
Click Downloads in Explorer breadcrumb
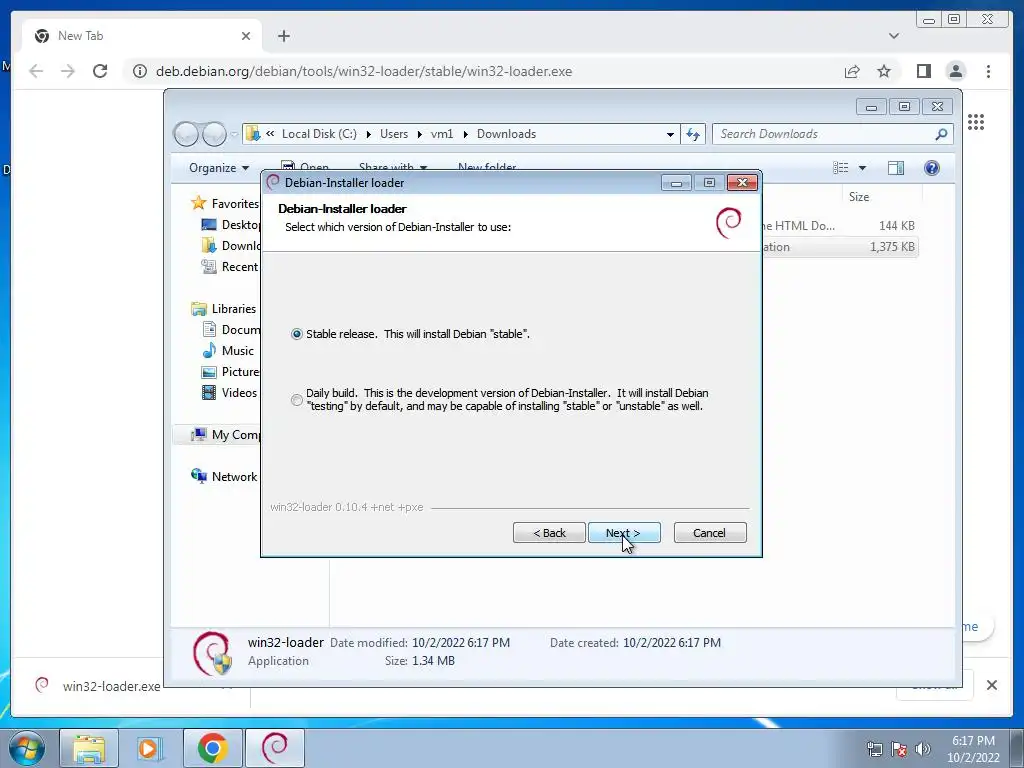tap(506, 134)
